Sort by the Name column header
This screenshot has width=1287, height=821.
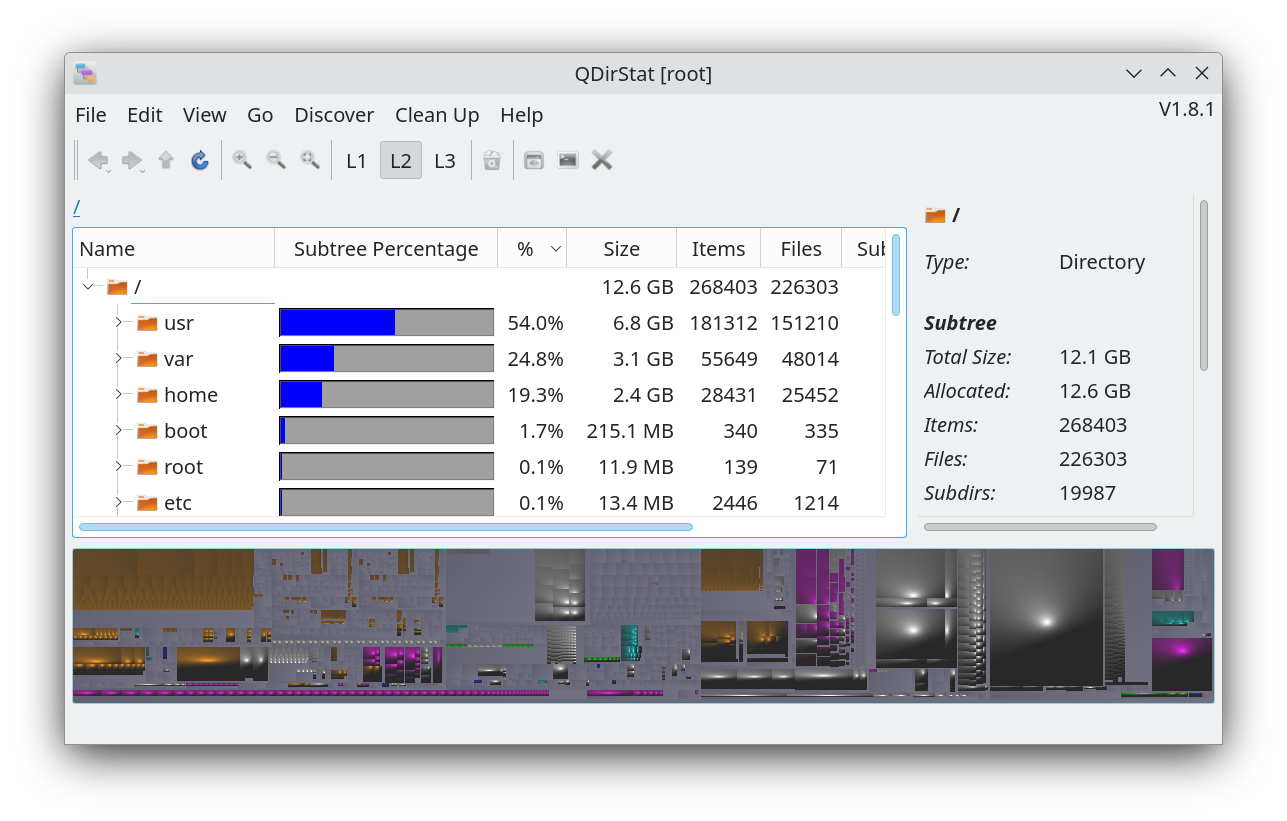(174, 249)
